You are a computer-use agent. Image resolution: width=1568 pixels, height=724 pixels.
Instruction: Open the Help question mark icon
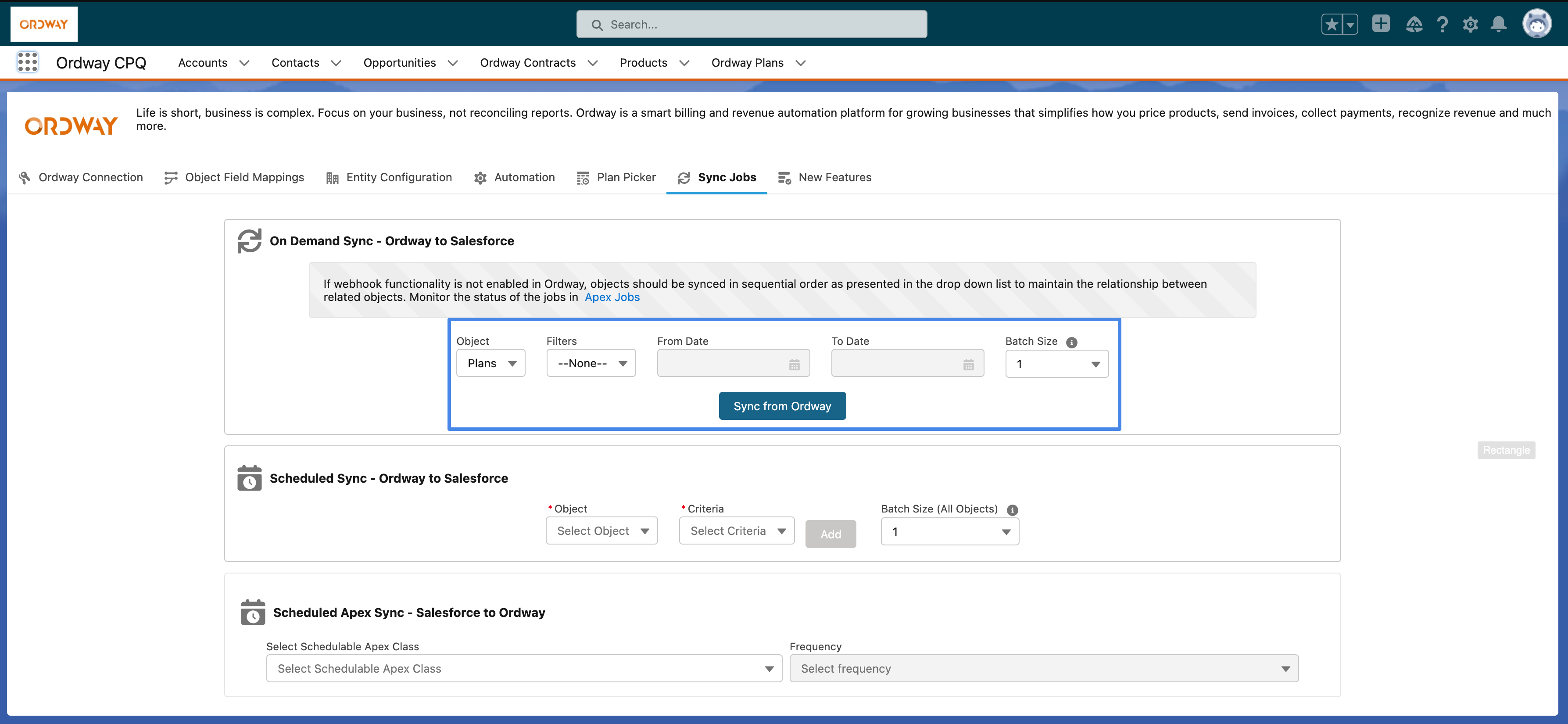tap(1442, 25)
